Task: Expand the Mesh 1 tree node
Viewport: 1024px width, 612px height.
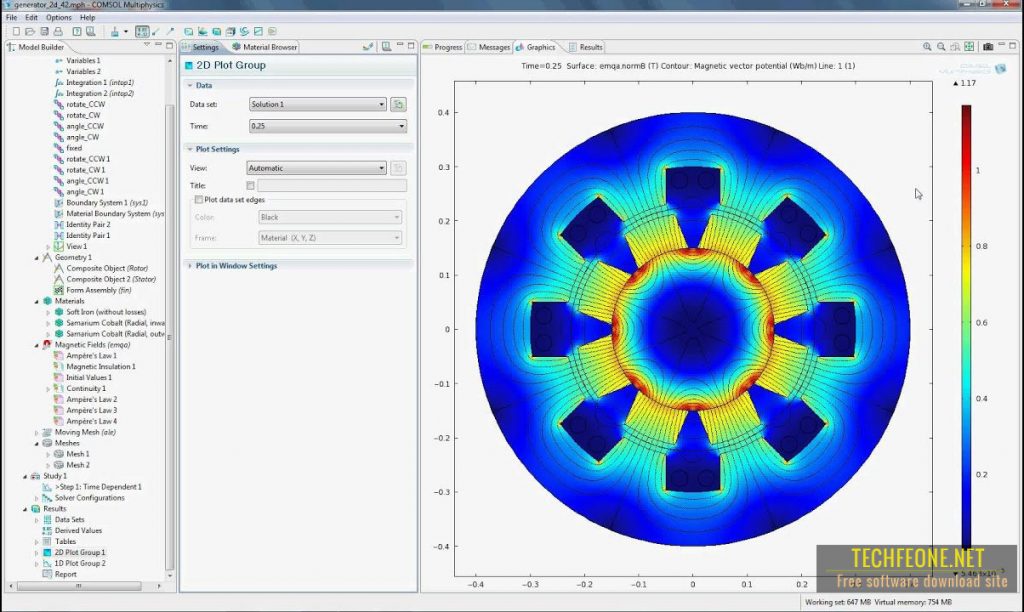Action: [x=48, y=454]
